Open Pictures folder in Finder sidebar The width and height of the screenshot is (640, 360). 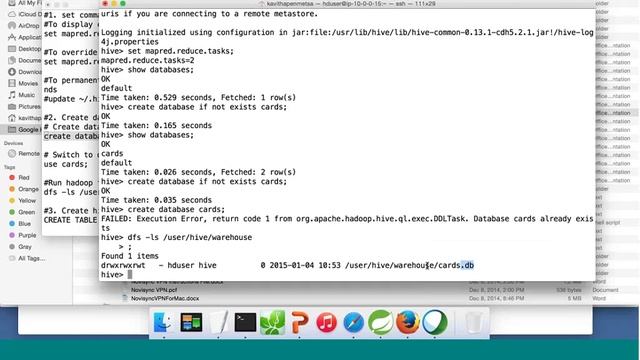click(x=25, y=107)
